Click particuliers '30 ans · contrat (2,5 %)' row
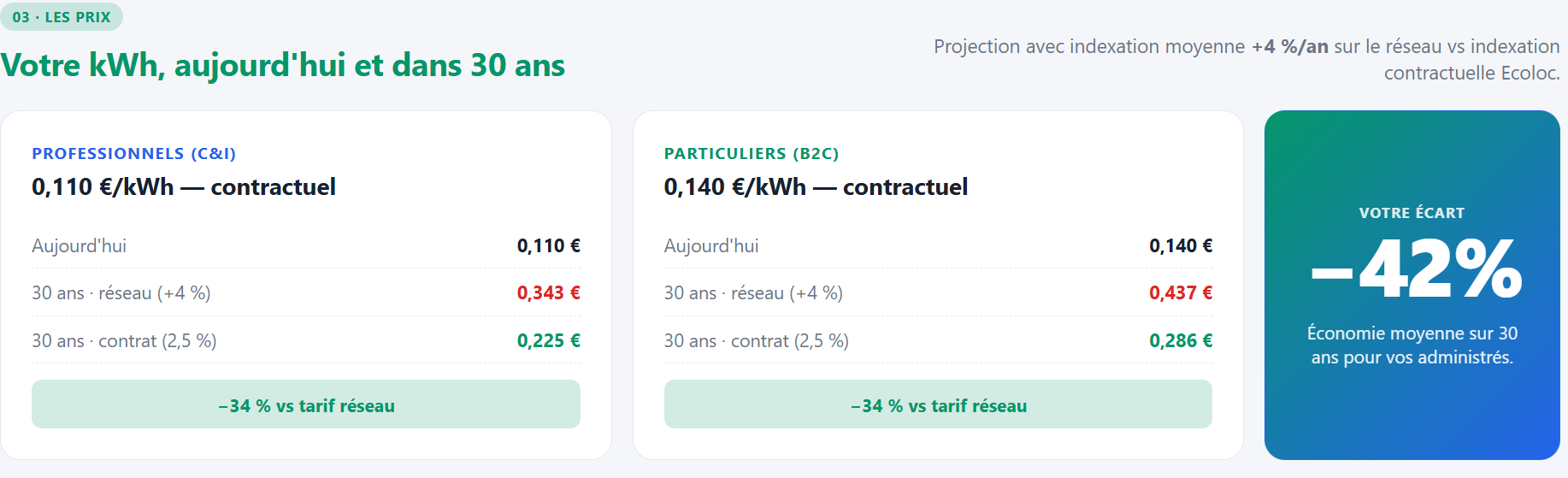This screenshot has height=478, width=1568. [x=756, y=341]
